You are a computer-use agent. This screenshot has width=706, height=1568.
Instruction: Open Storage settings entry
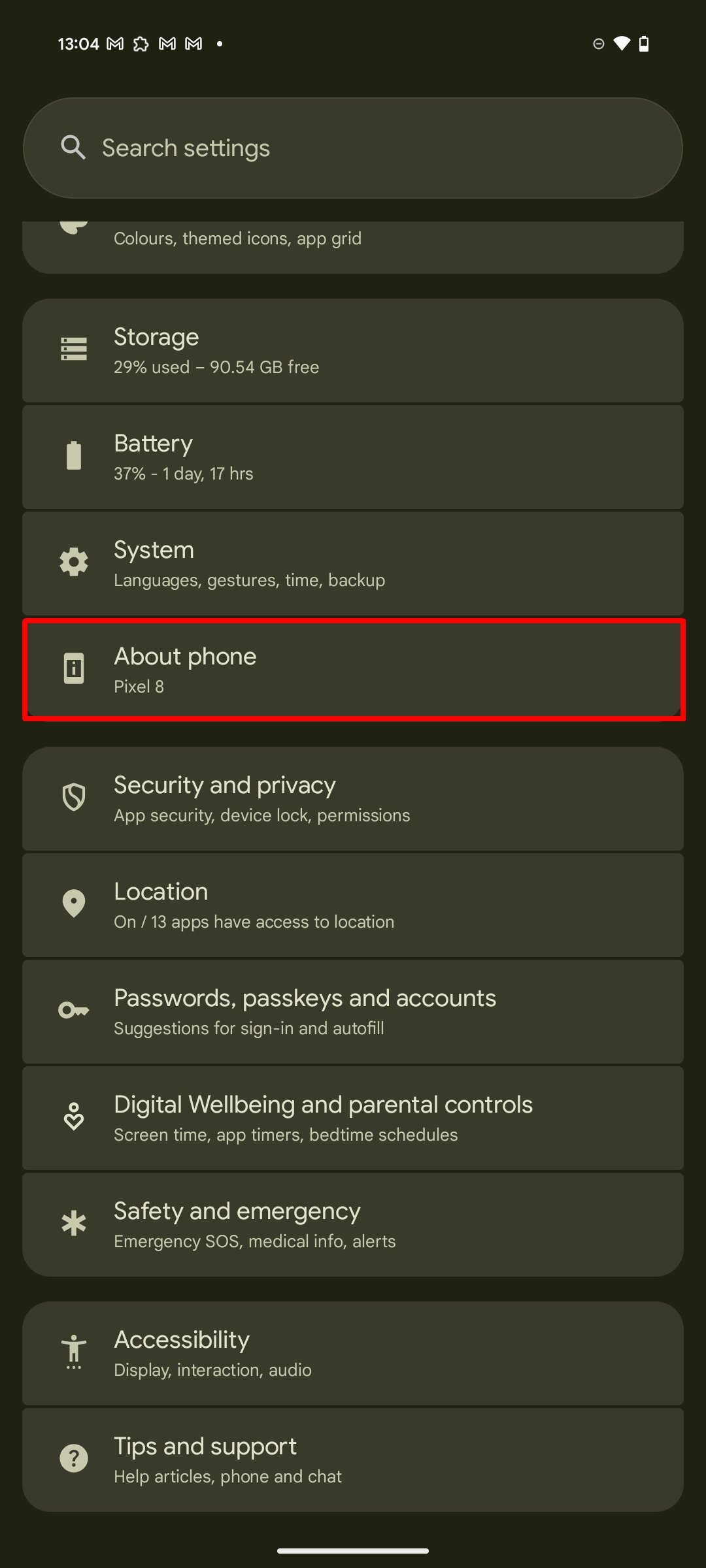pyautogui.click(x=353, y=350)
